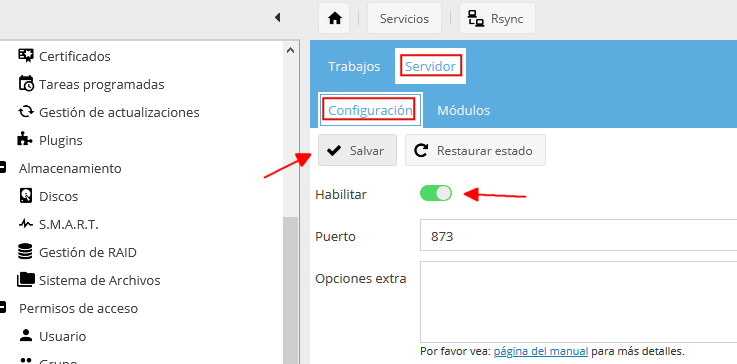Open Sistema de Archivos folder icon

25,280
